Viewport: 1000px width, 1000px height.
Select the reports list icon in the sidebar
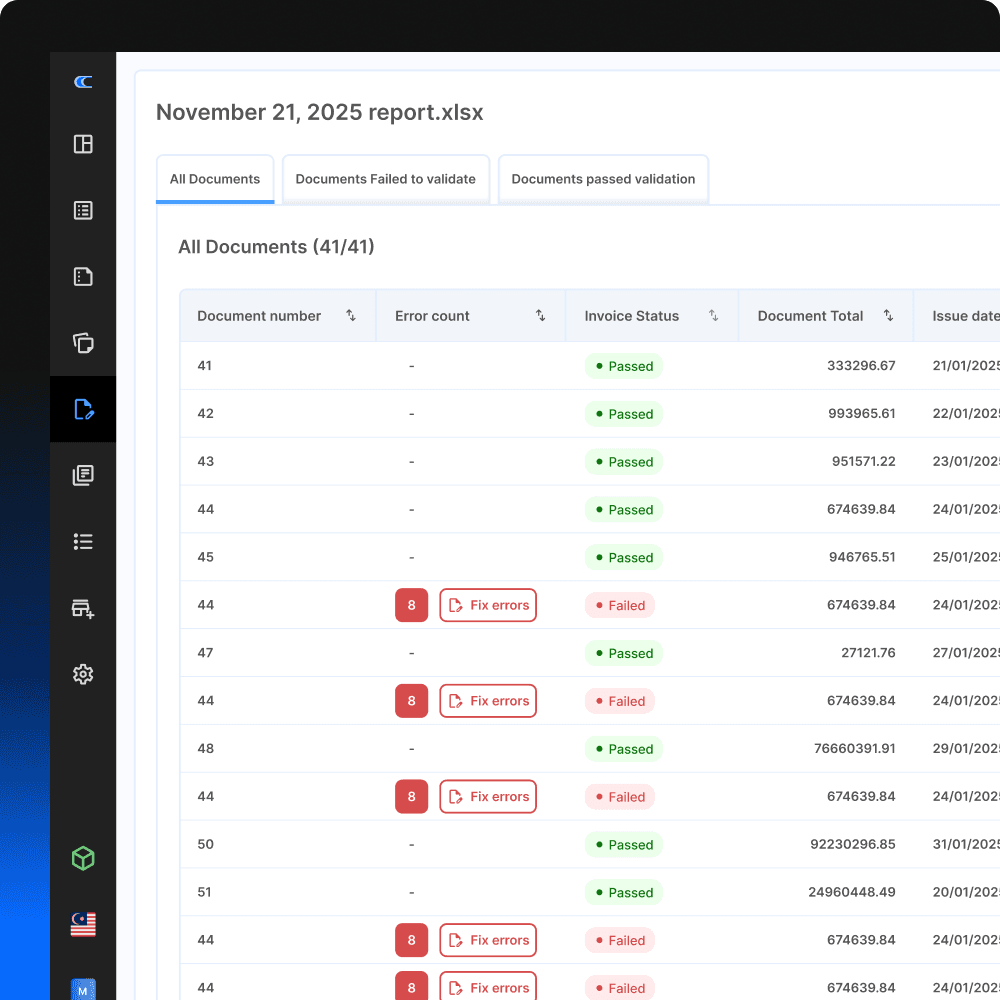(x=83, y=210)
